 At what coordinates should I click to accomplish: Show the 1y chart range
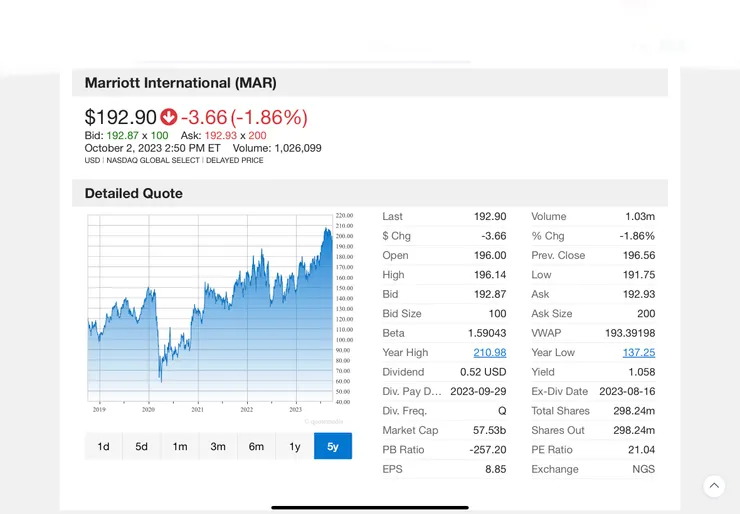[x=295, y=446]
